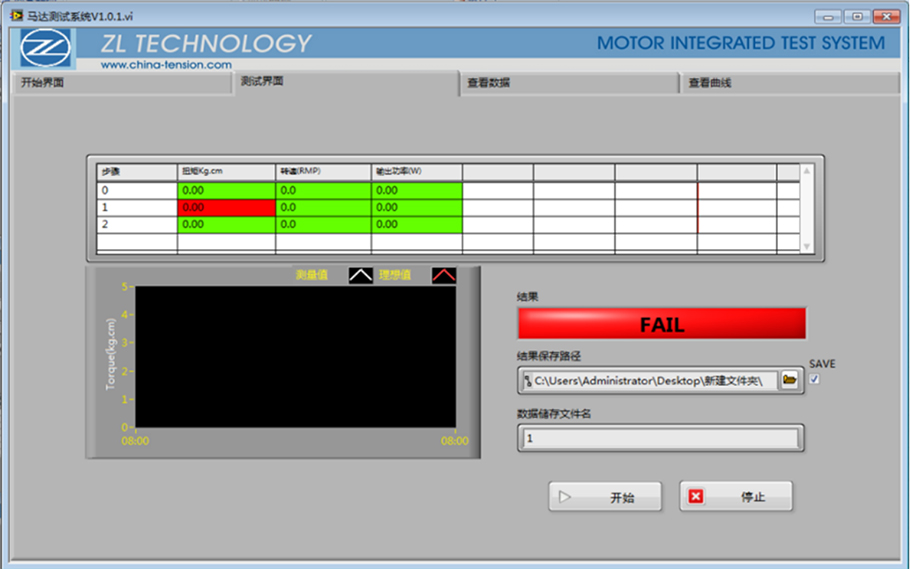The height and width of the screenshot is (569, 910).
Task: Select the red torque cell in step 1
Action: pyautogui.click(x=226, y=207)
